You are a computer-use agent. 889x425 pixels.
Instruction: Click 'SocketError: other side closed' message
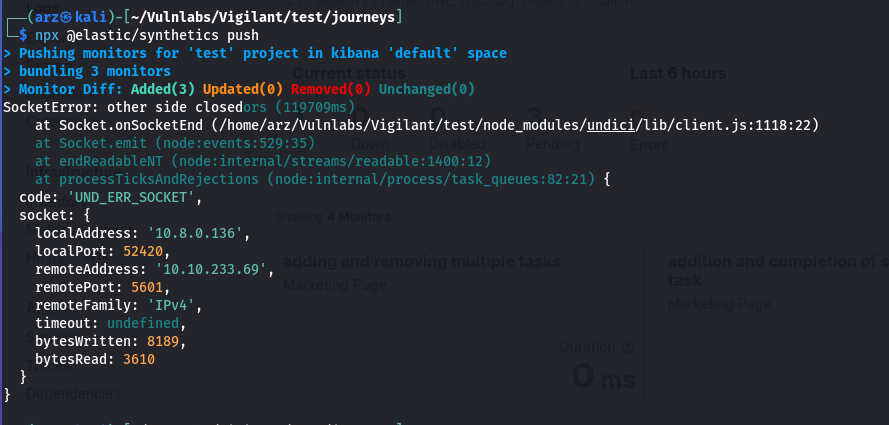[123, 107]
